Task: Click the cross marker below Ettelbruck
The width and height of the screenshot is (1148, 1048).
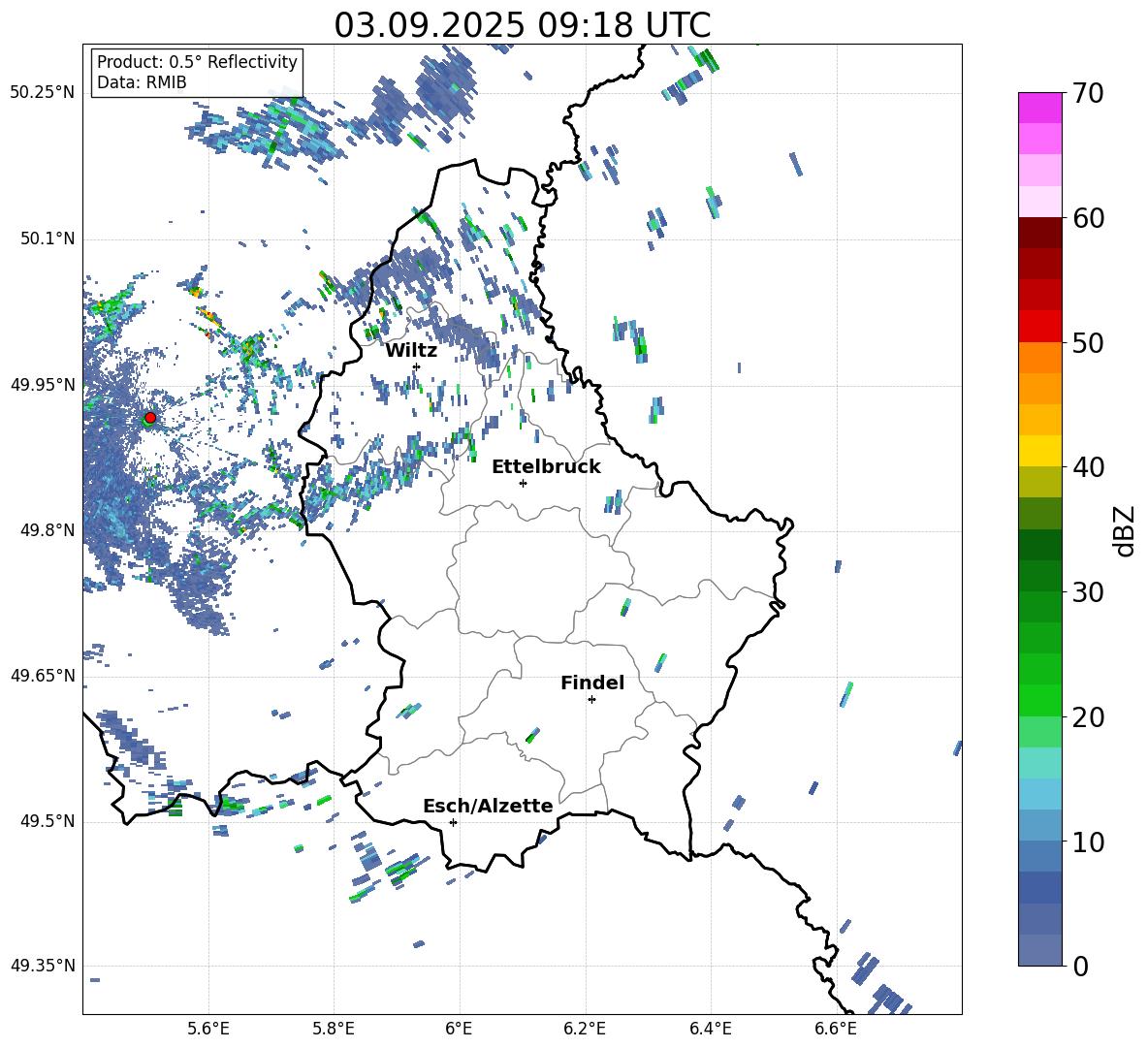Action: [x=523, y=483]
